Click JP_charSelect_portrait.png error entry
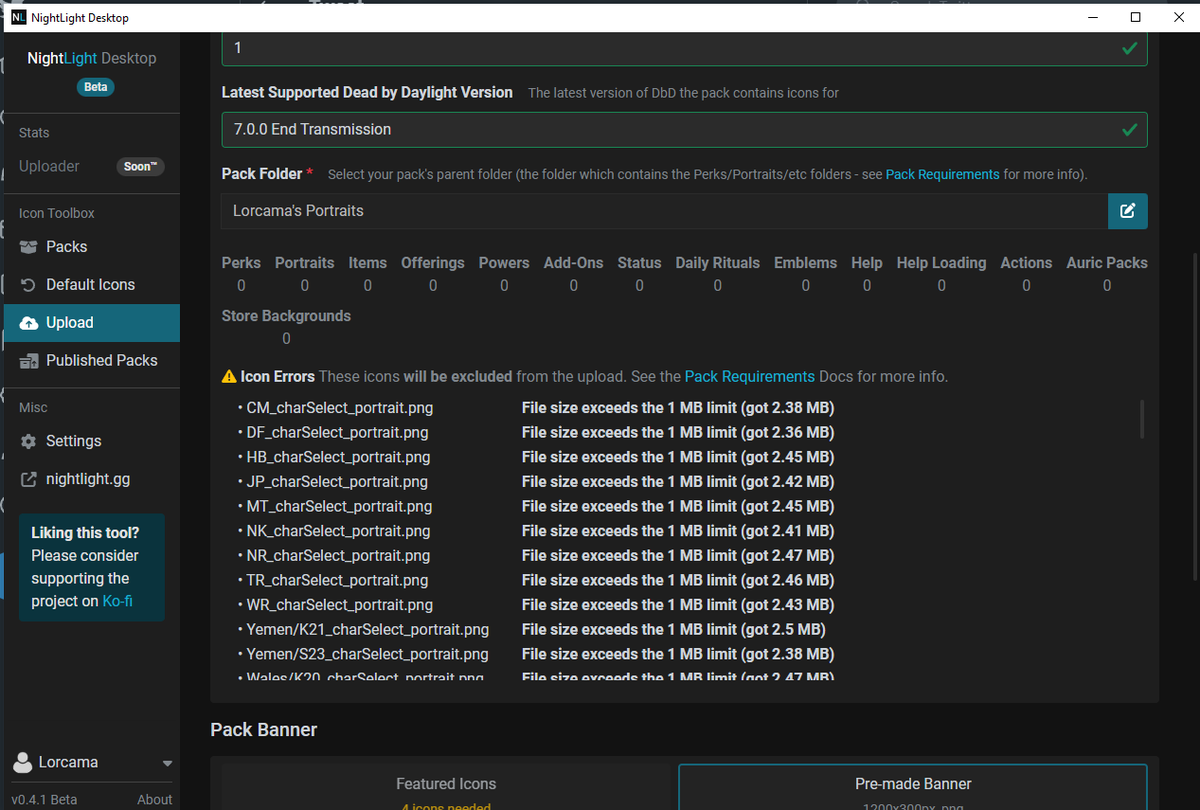 337,482
